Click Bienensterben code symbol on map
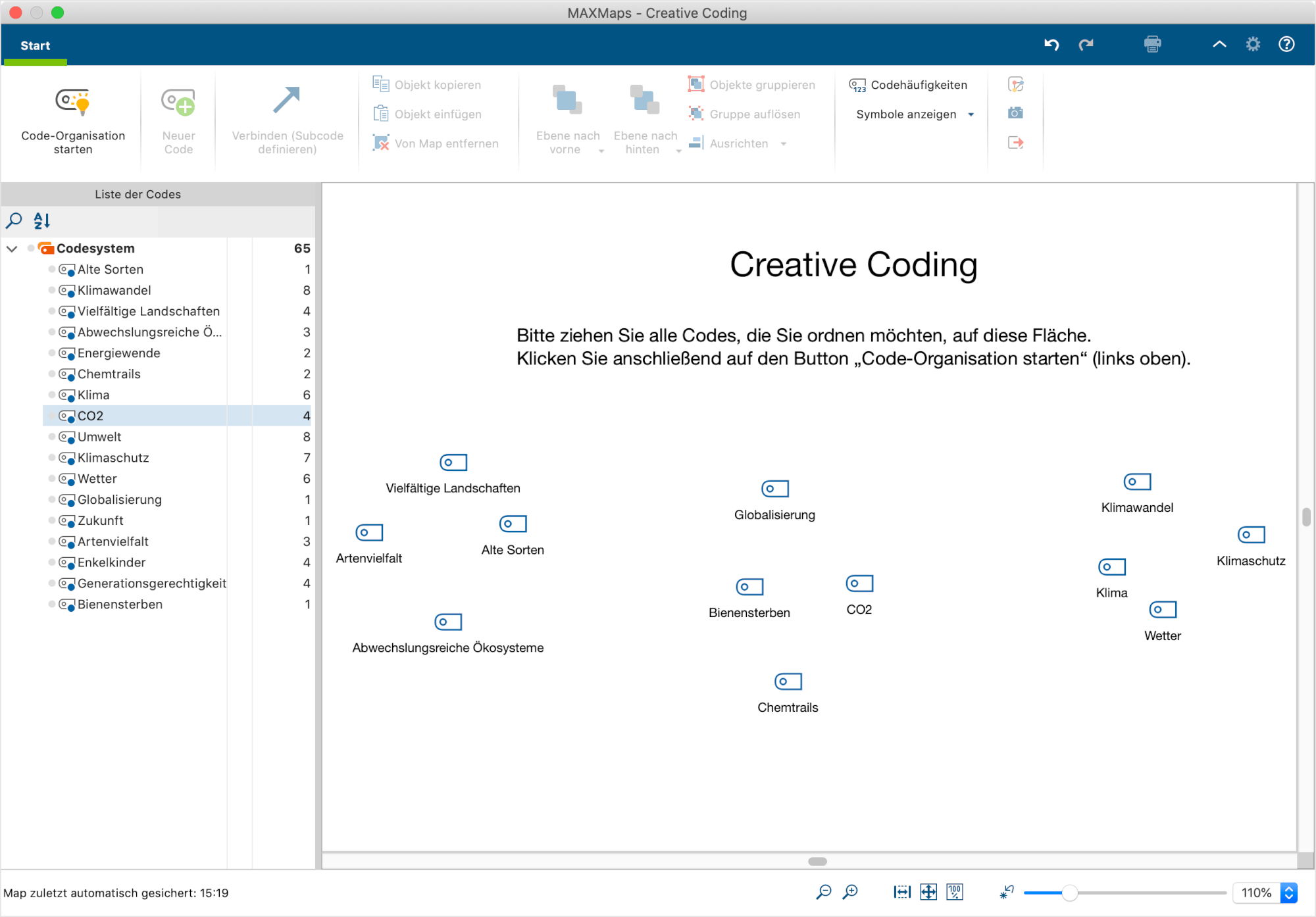This screenshot has height=917, width=1316. point(749,587)
